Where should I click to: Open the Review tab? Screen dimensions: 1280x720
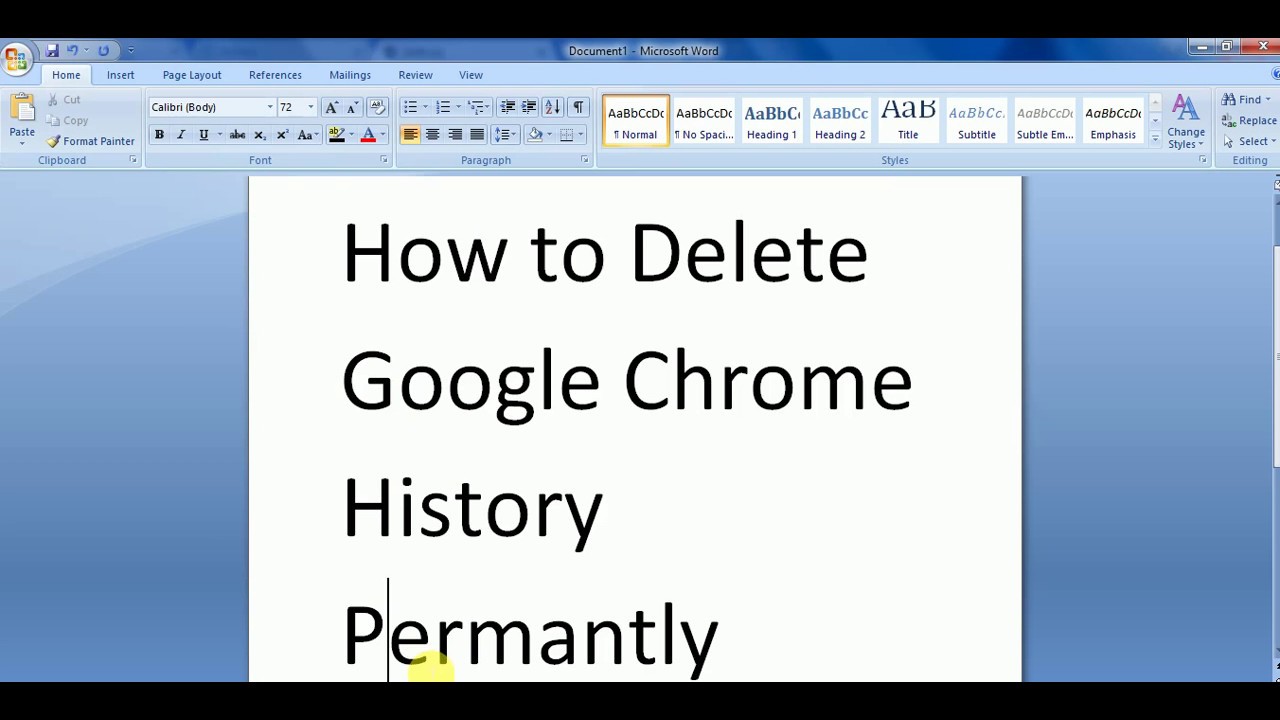415,75
